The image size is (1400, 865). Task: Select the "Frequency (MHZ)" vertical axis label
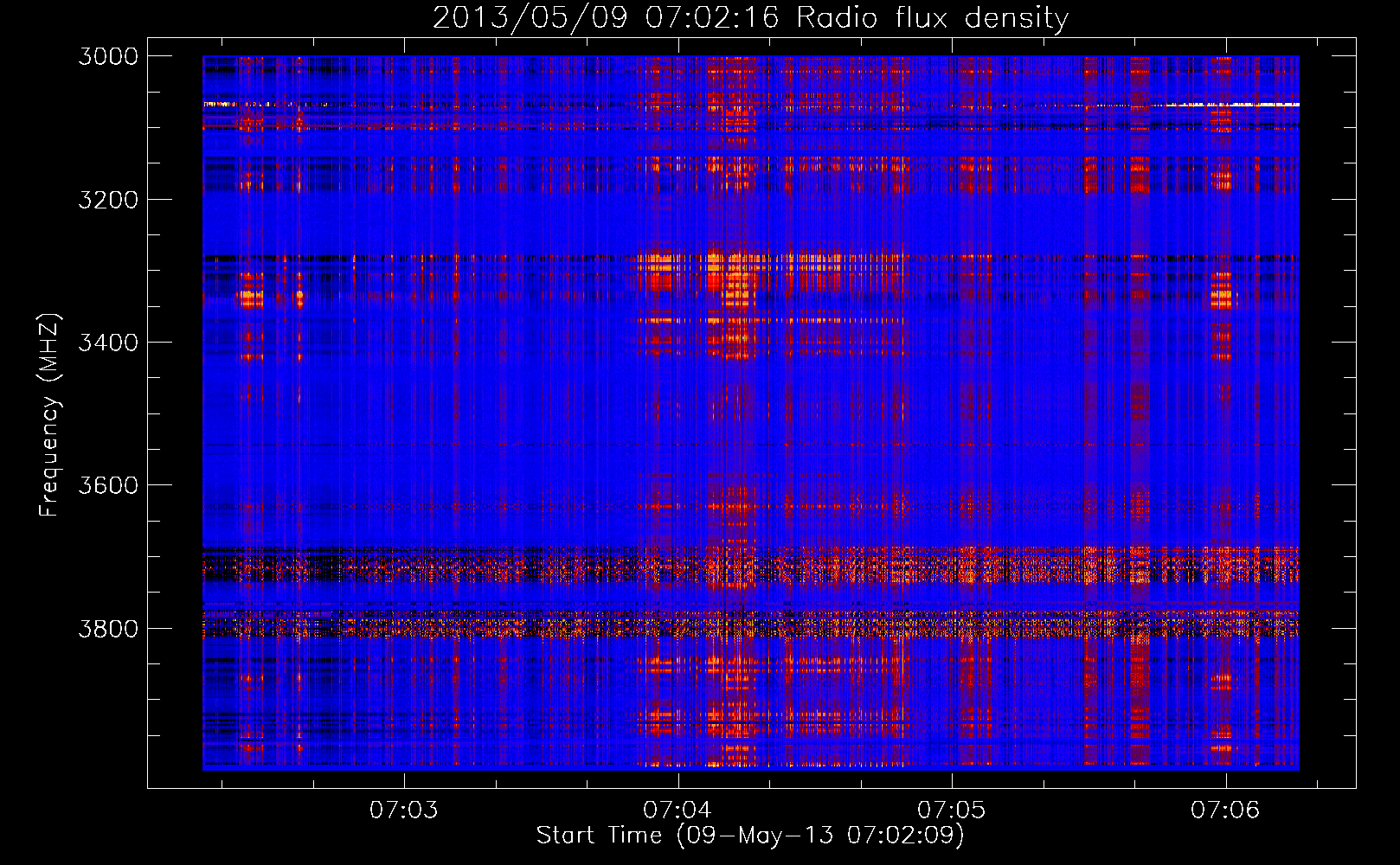49,415
